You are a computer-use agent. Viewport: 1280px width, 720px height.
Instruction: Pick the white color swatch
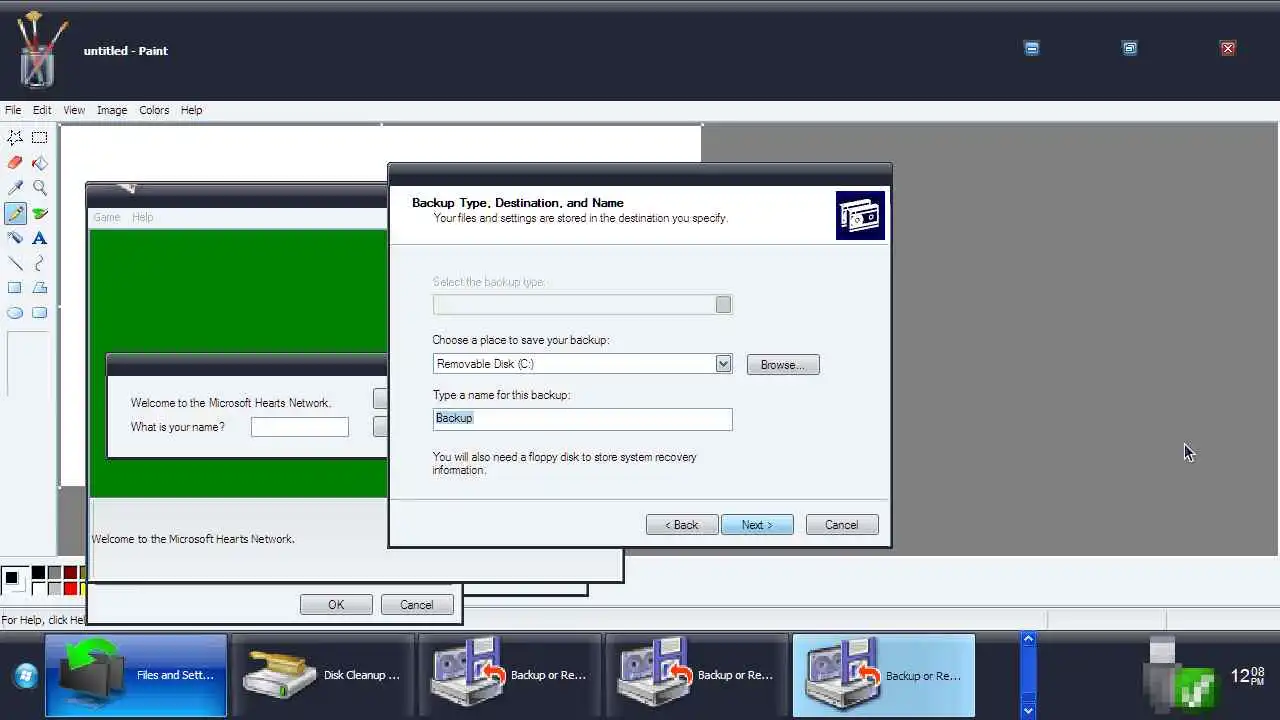click(38, 588)
